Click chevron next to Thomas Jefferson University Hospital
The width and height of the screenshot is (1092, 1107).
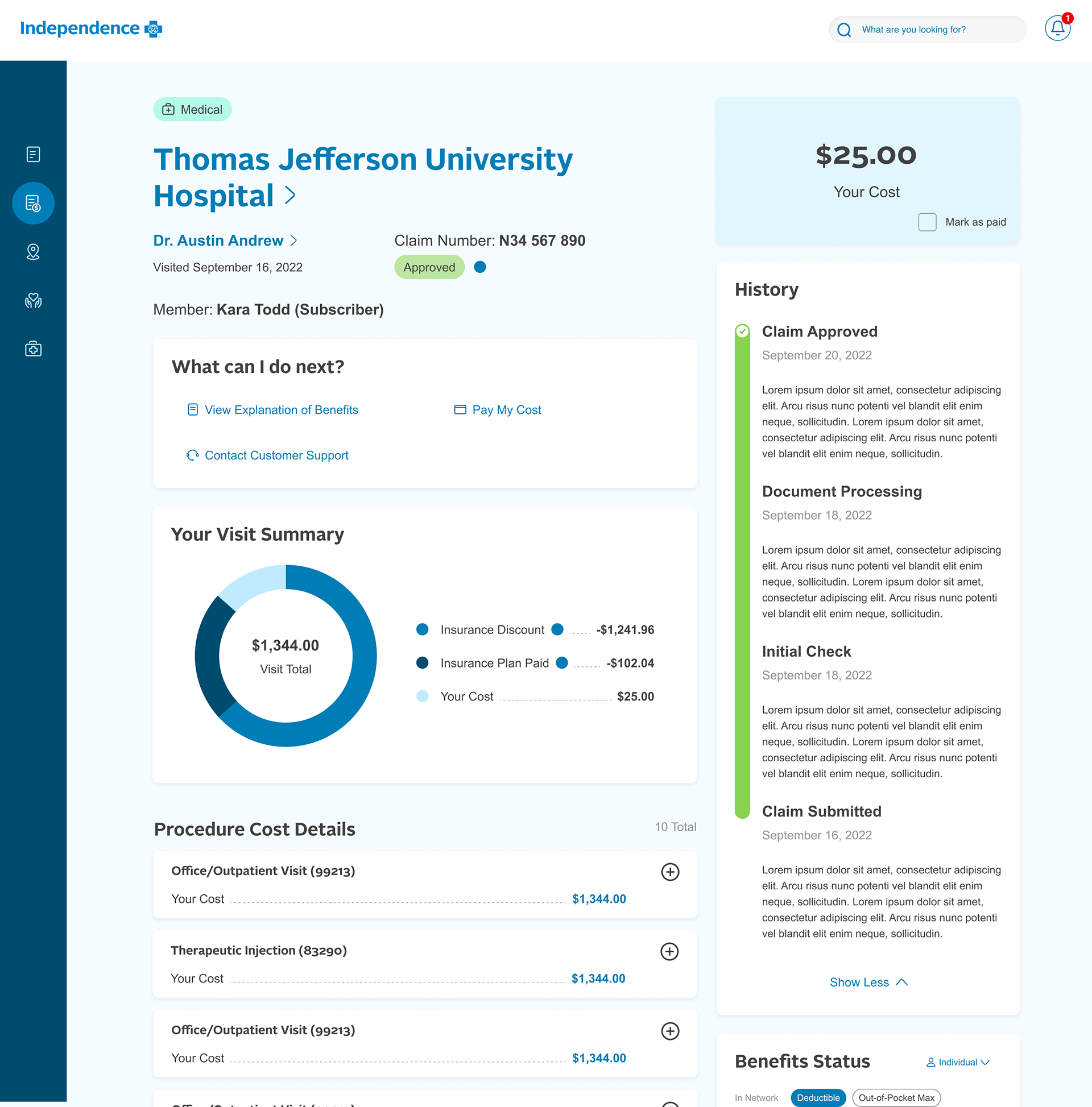290,196
